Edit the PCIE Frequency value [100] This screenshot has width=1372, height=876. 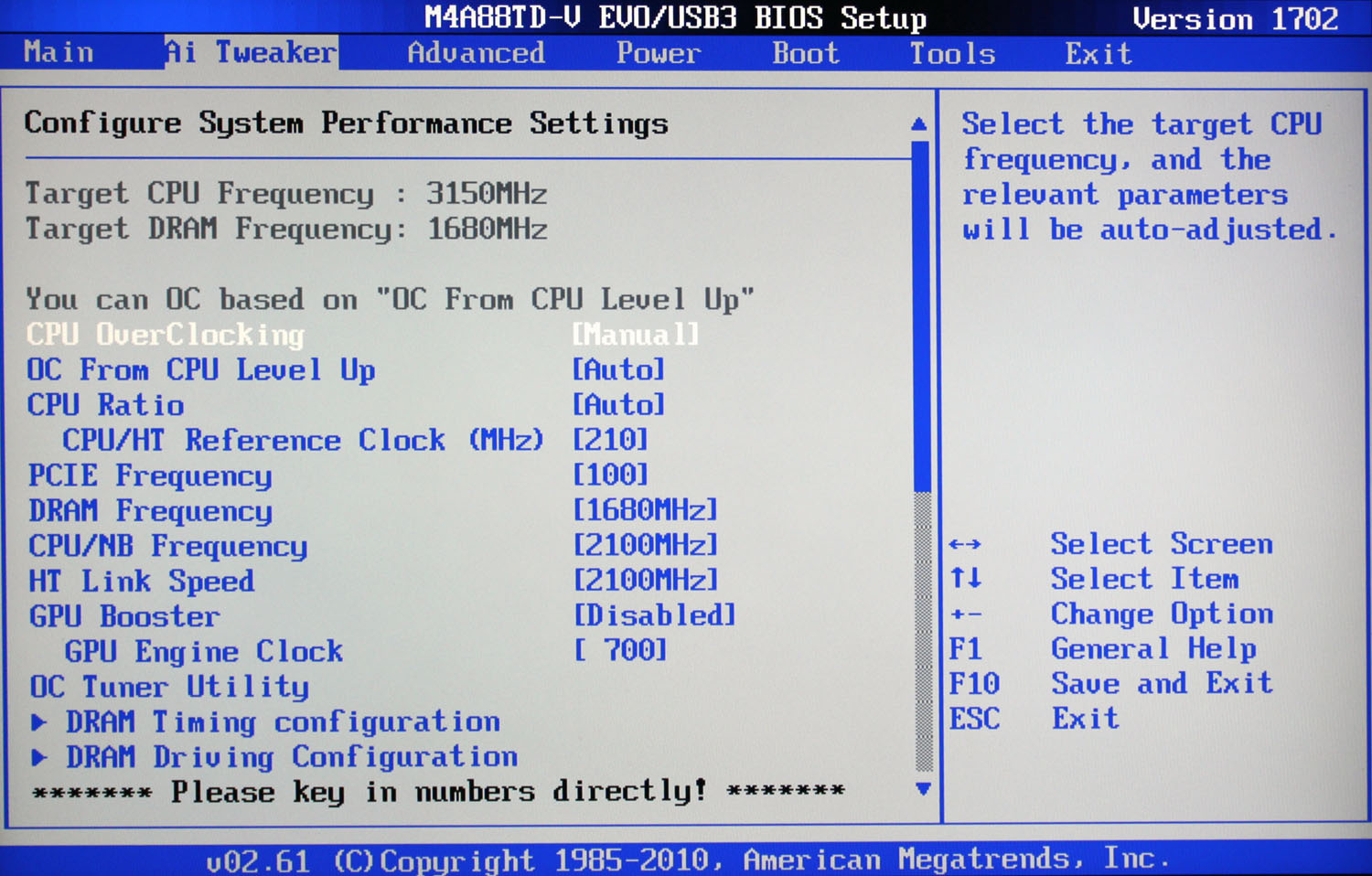click(x=610, y=475)
